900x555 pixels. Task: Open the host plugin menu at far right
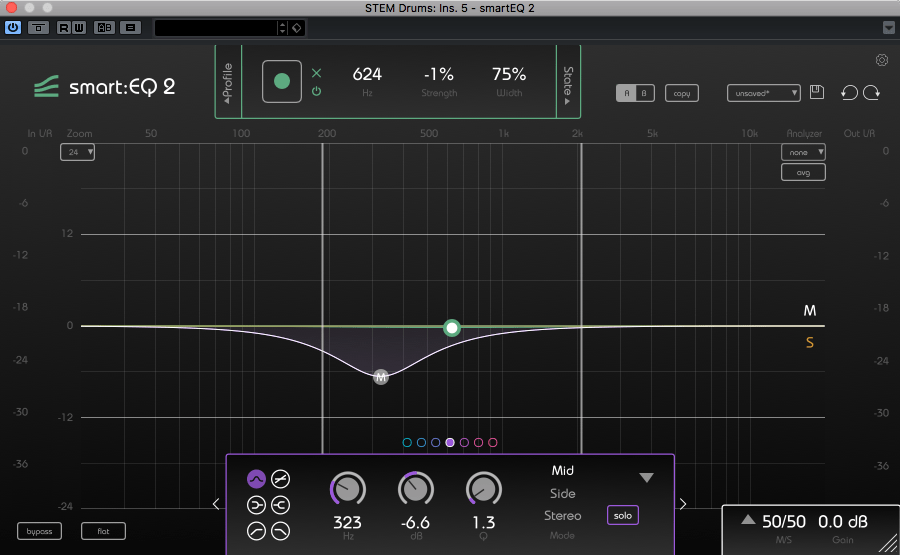point(889,28)
